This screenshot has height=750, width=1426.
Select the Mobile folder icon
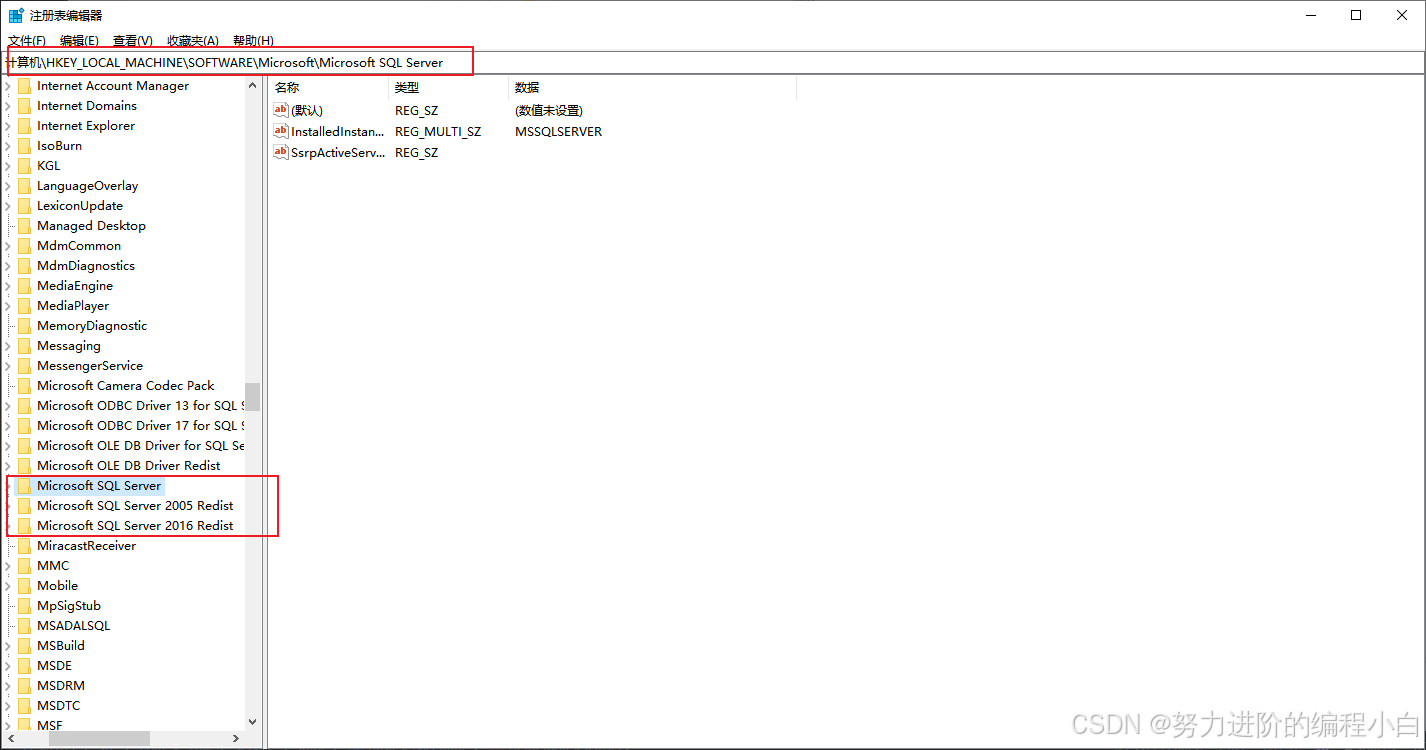point(25,586)
